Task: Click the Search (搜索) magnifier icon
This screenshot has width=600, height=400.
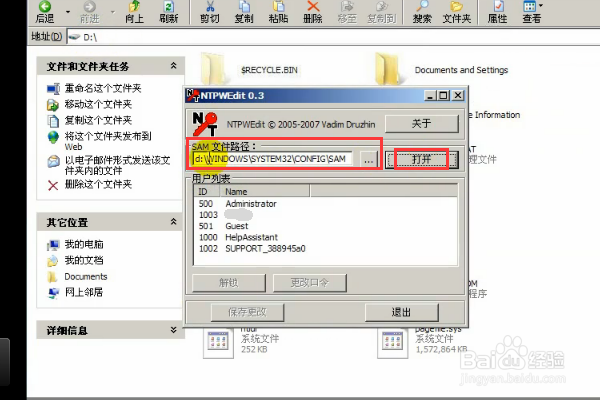Action: [422, 11]
